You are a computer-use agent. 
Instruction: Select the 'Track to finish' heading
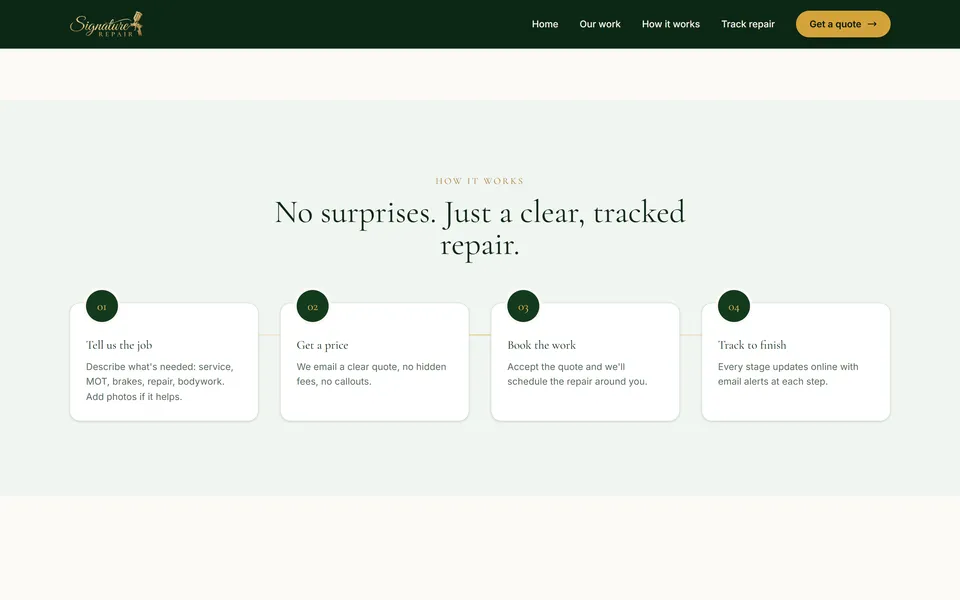coord(752,345)
